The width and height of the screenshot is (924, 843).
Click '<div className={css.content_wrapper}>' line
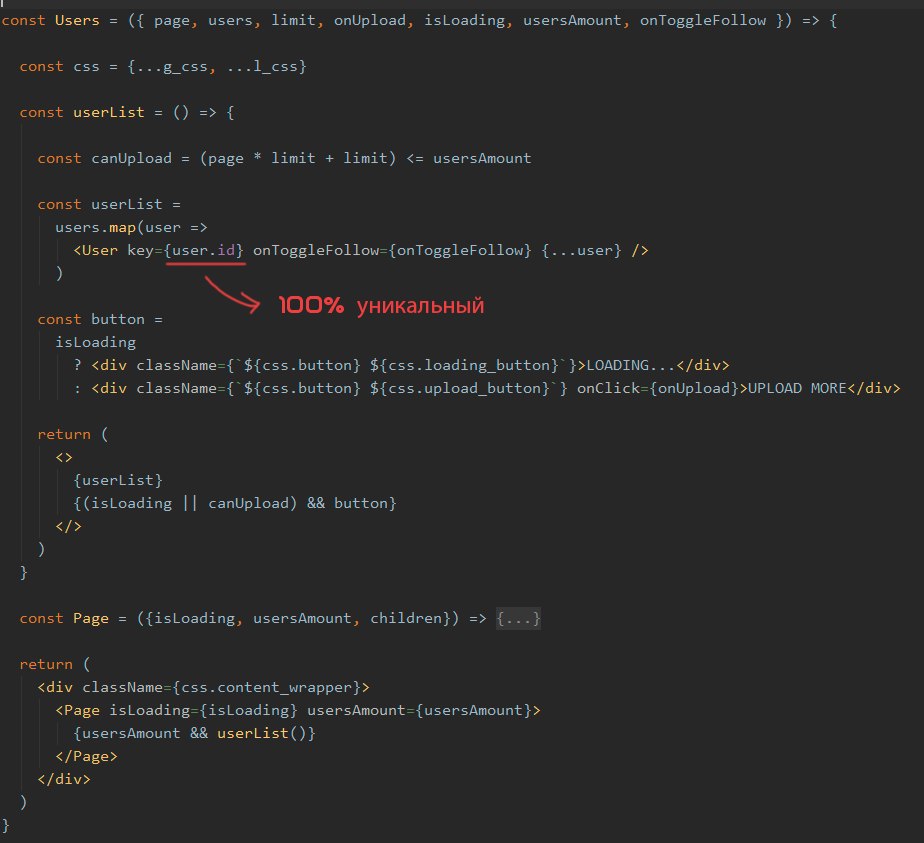click(x=203, y=687)
